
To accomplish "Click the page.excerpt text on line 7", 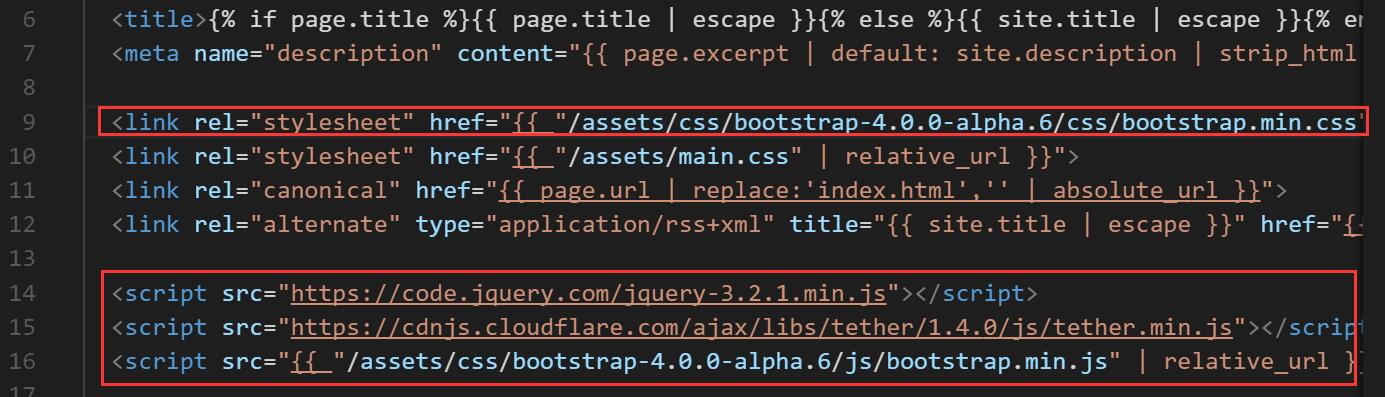I will tap(706, 53).
